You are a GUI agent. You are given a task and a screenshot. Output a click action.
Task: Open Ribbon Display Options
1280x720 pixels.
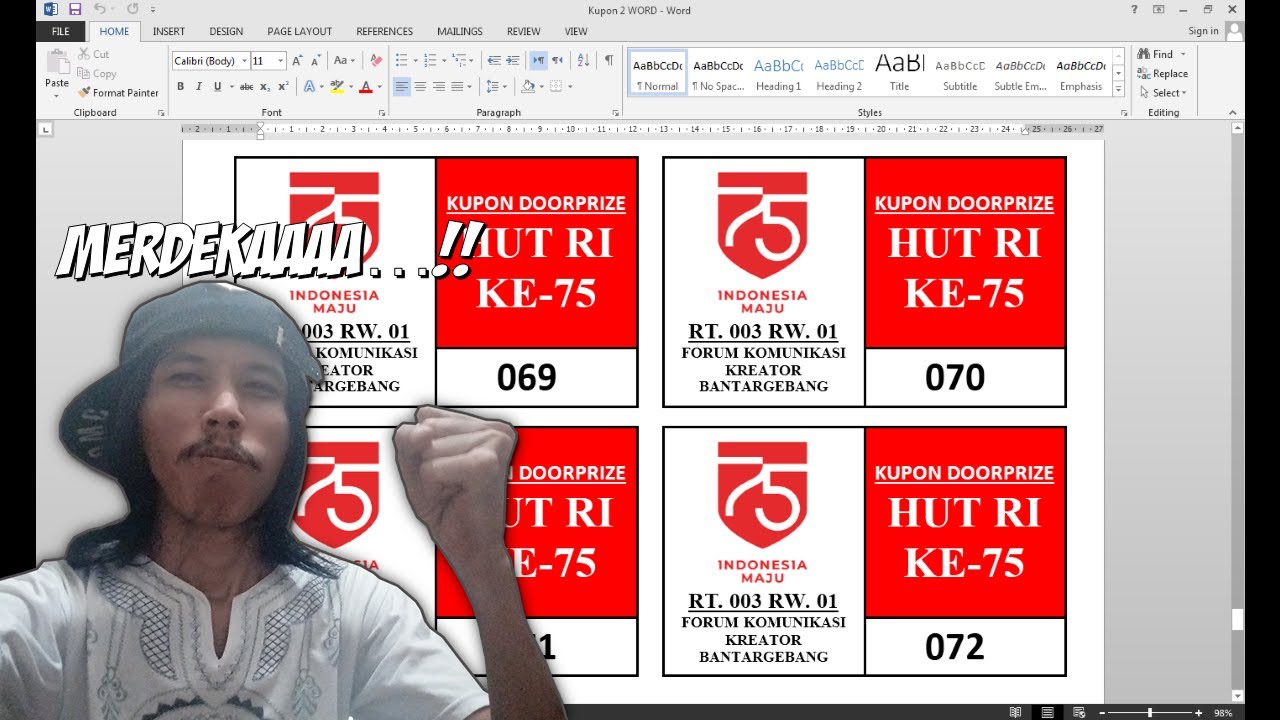[x=1158, y=10]
